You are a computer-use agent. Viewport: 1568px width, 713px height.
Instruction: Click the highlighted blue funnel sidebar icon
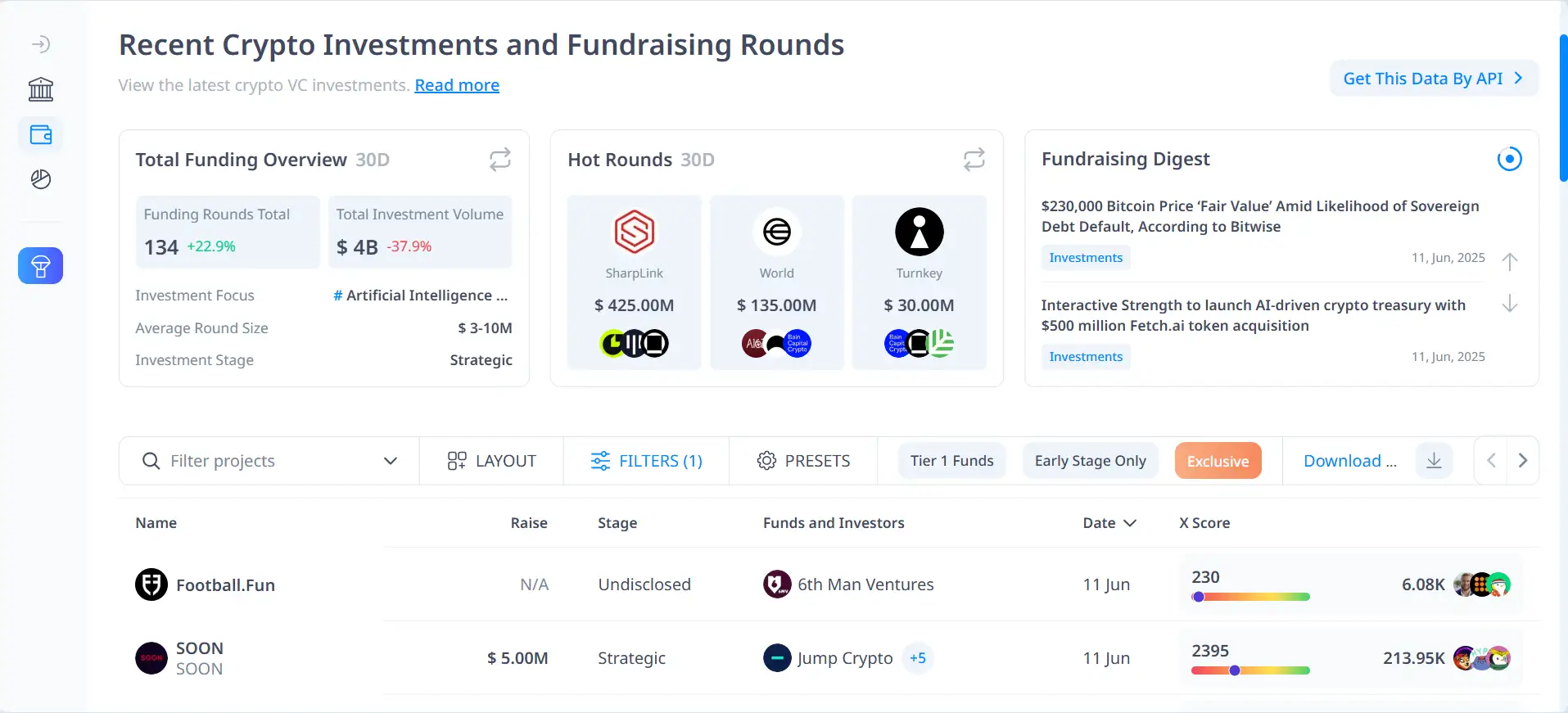(x=41, y=266)
